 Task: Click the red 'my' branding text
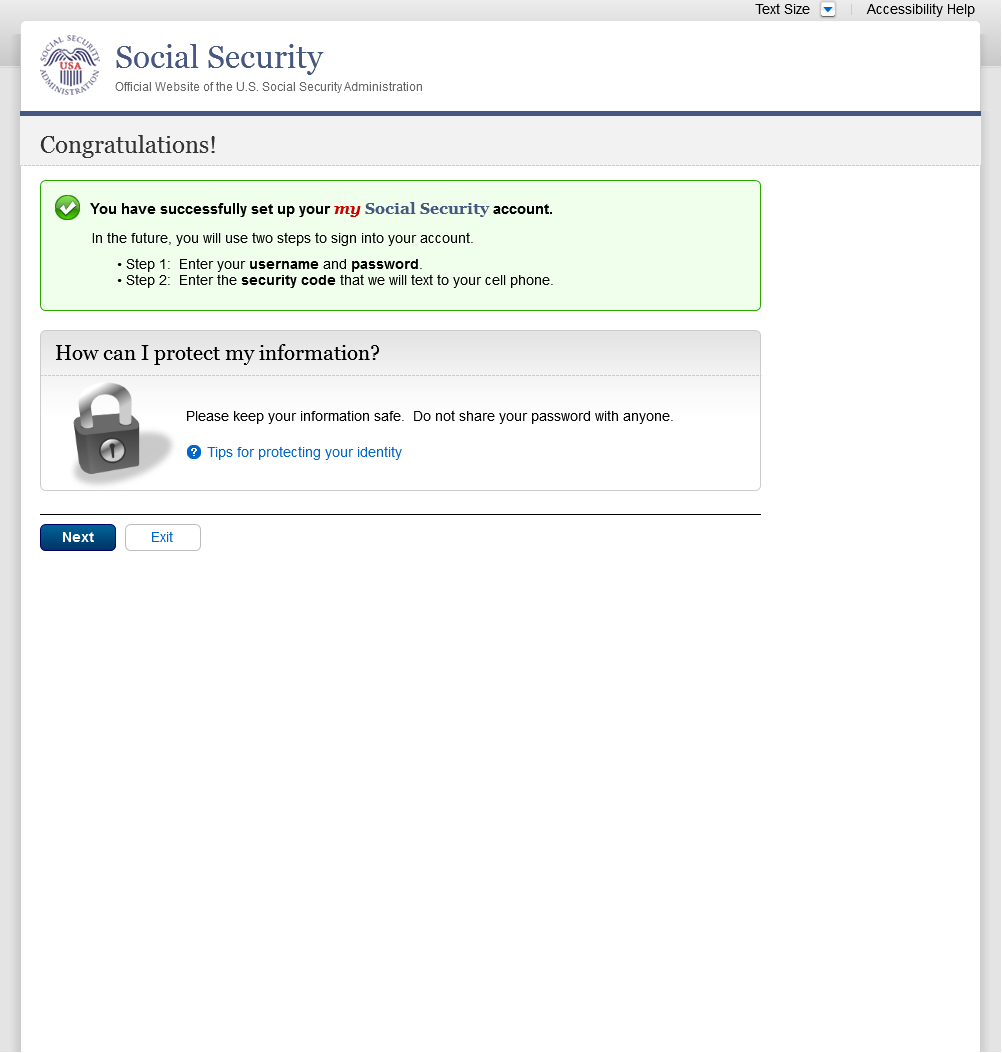[347, 209]
